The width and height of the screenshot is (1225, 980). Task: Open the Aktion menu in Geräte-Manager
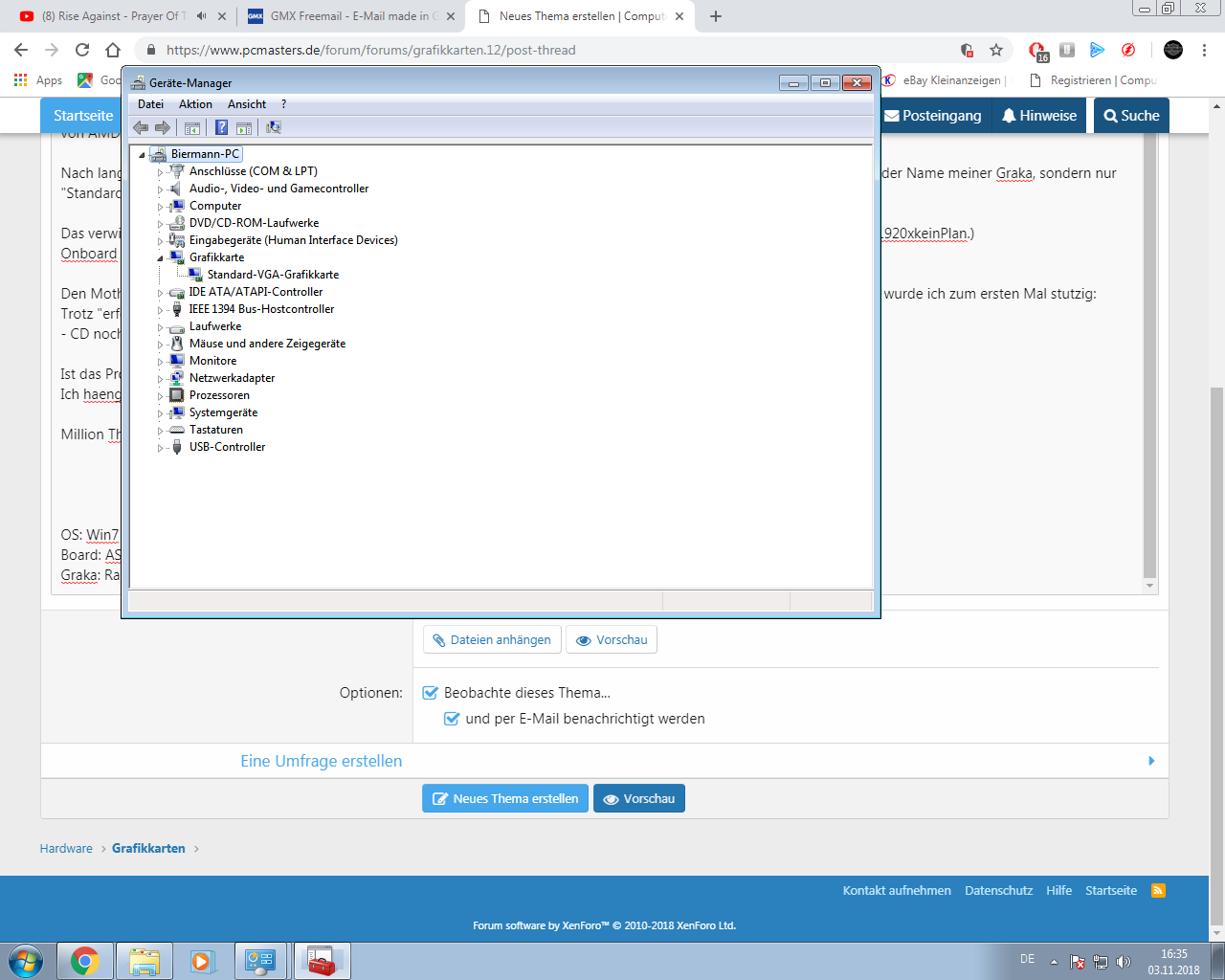click(195, 104)
